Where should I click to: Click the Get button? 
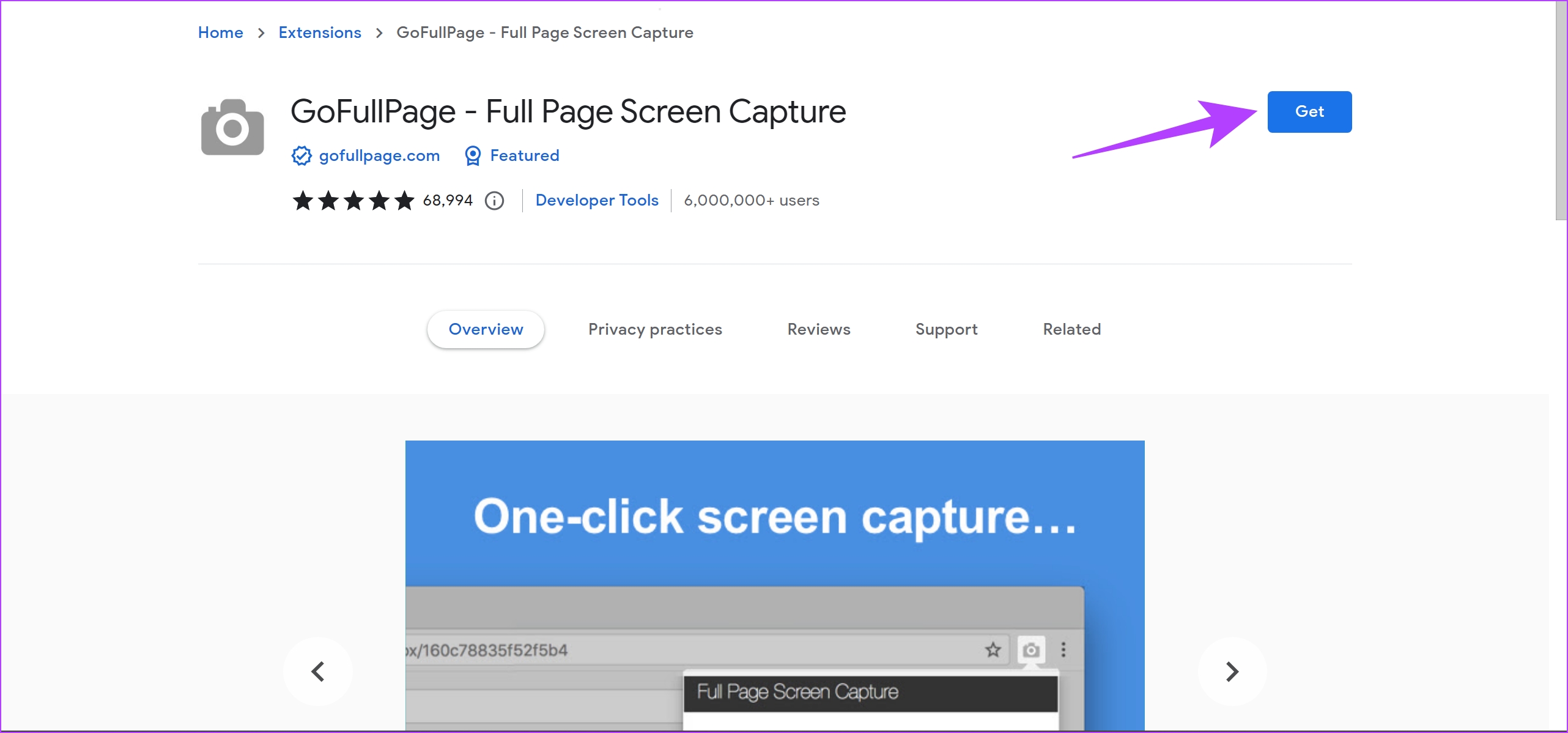coord(1309,112)
